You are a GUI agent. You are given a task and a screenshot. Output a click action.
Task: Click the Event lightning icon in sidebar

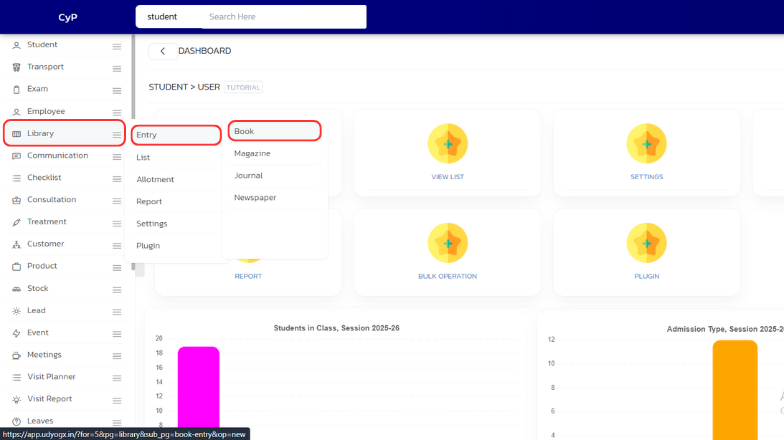[16, 333]
